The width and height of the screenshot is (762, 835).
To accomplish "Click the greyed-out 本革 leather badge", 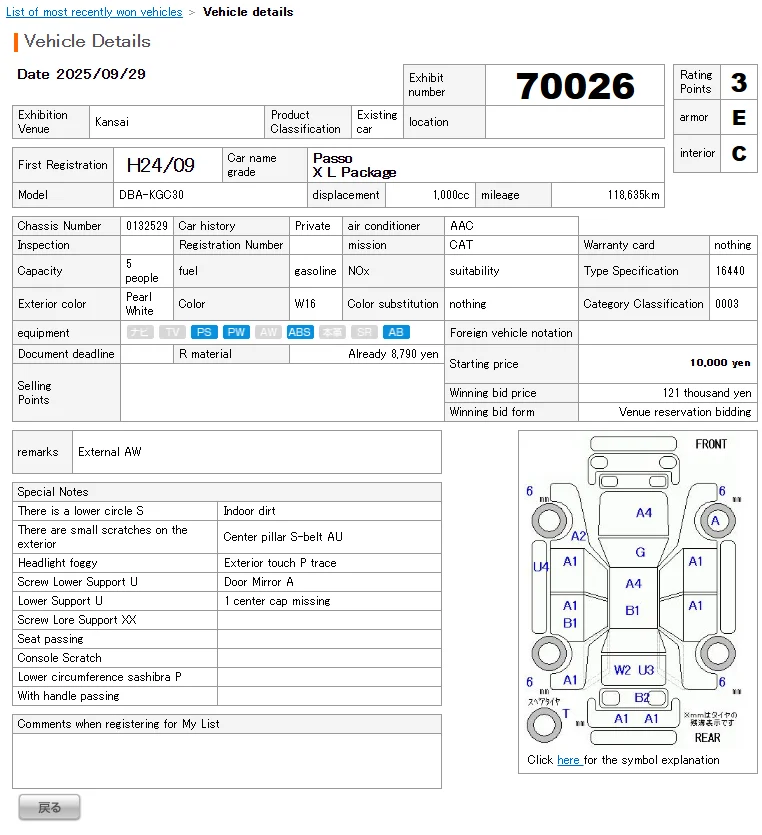I will (x=332, y=332).
